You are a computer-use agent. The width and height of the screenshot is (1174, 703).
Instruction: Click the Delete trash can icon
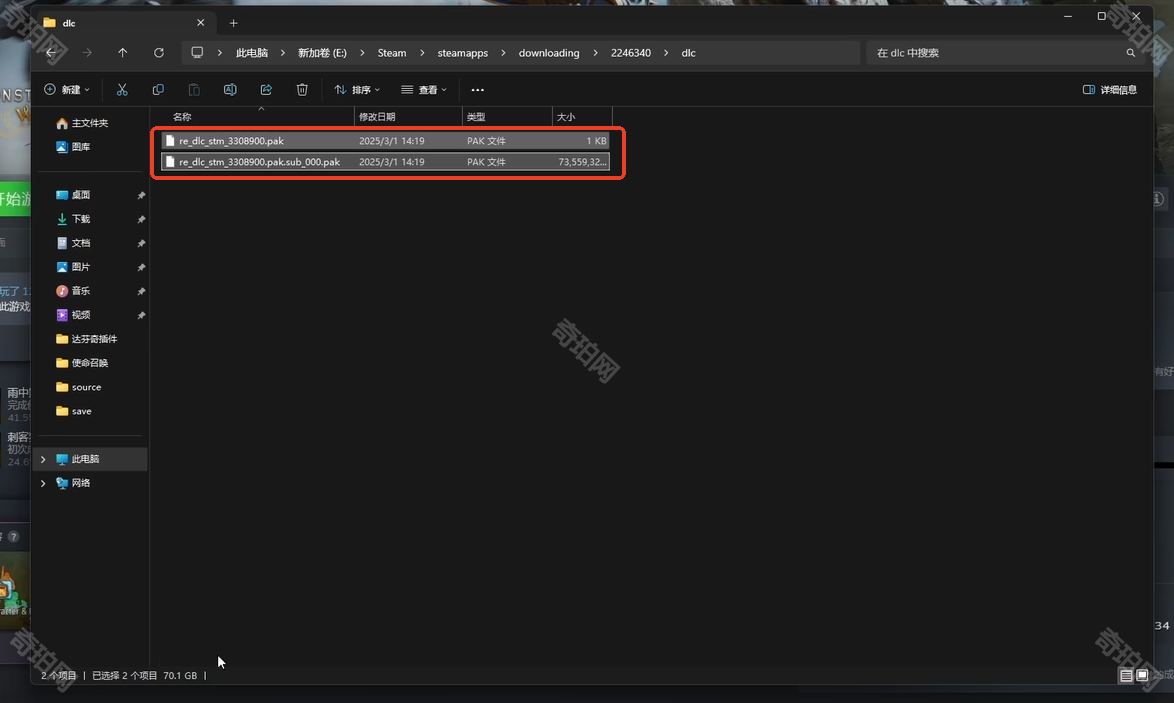pos(302,90)
